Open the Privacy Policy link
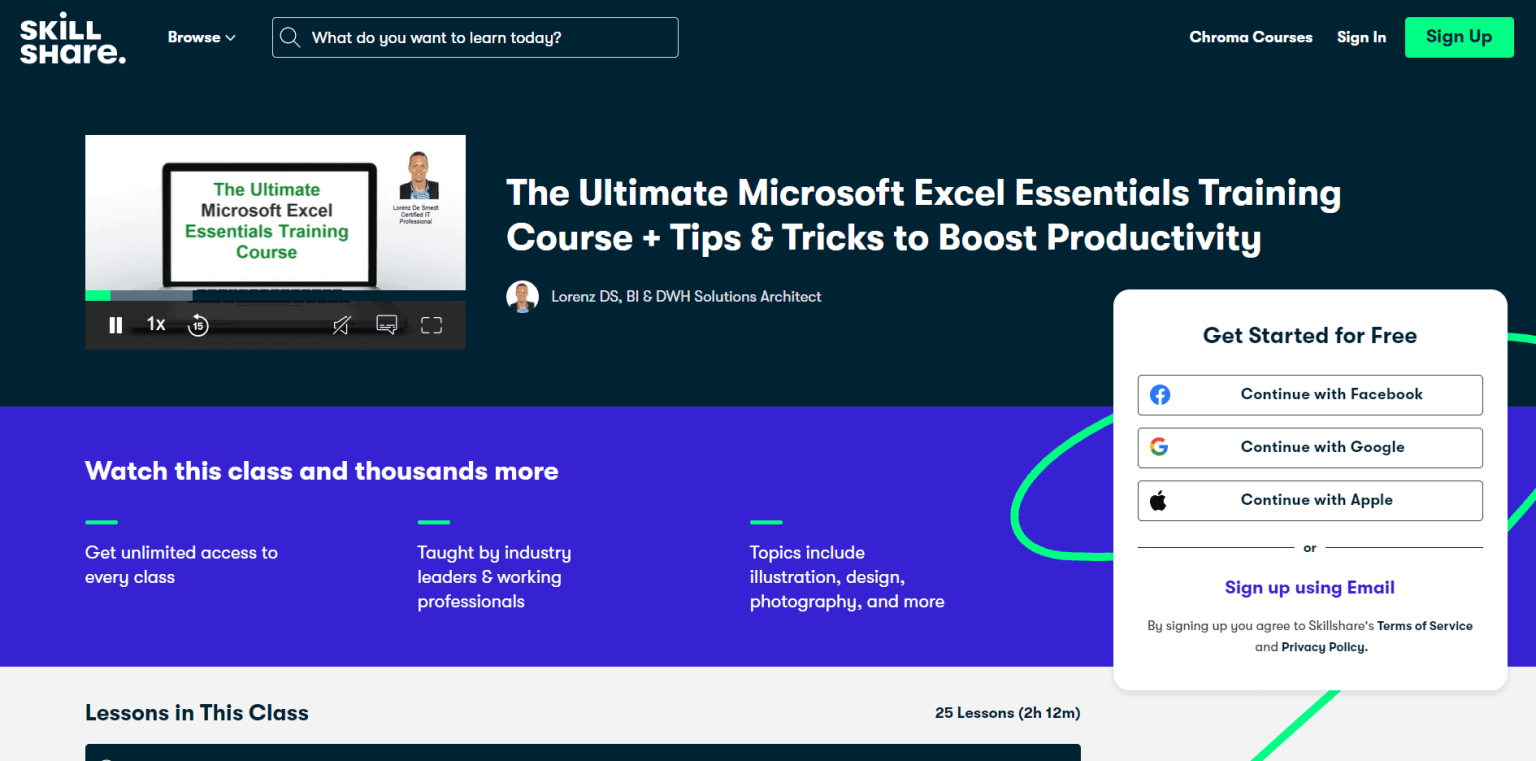 (x=1322, y=647)
